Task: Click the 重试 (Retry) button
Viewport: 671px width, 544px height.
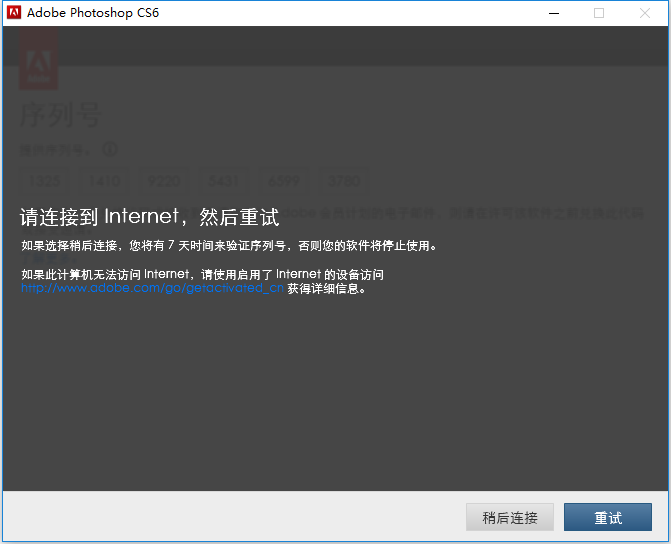Action: 608,517
